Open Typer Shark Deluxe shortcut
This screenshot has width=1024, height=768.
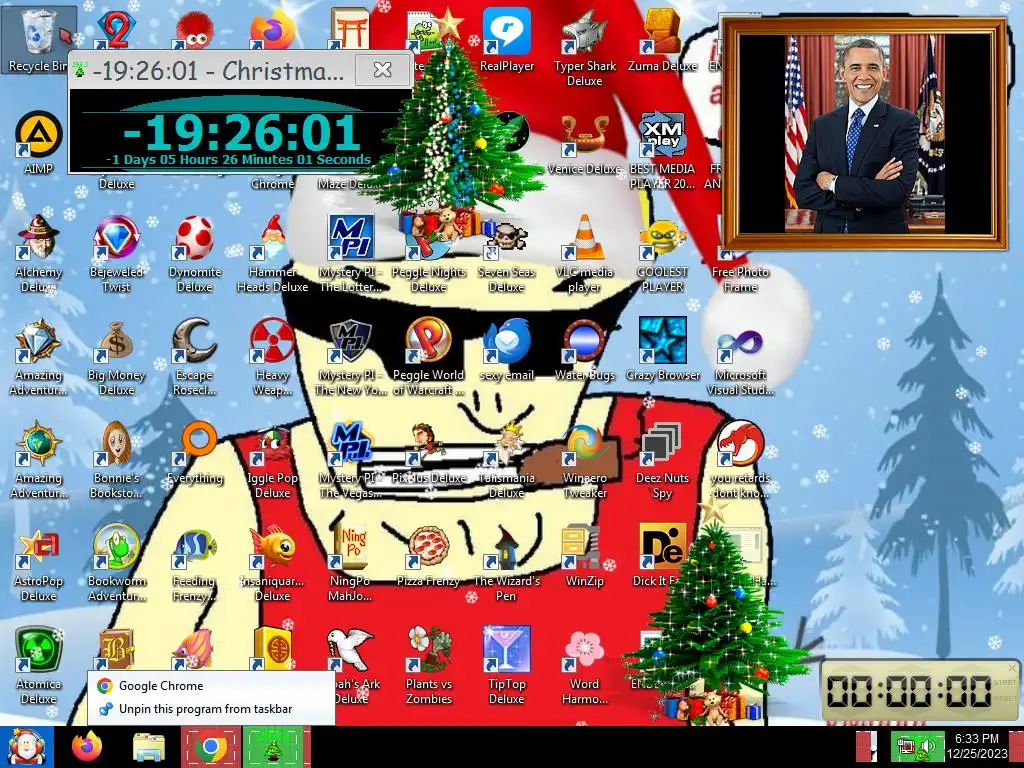pyautogui.click(x=584, y=47)
